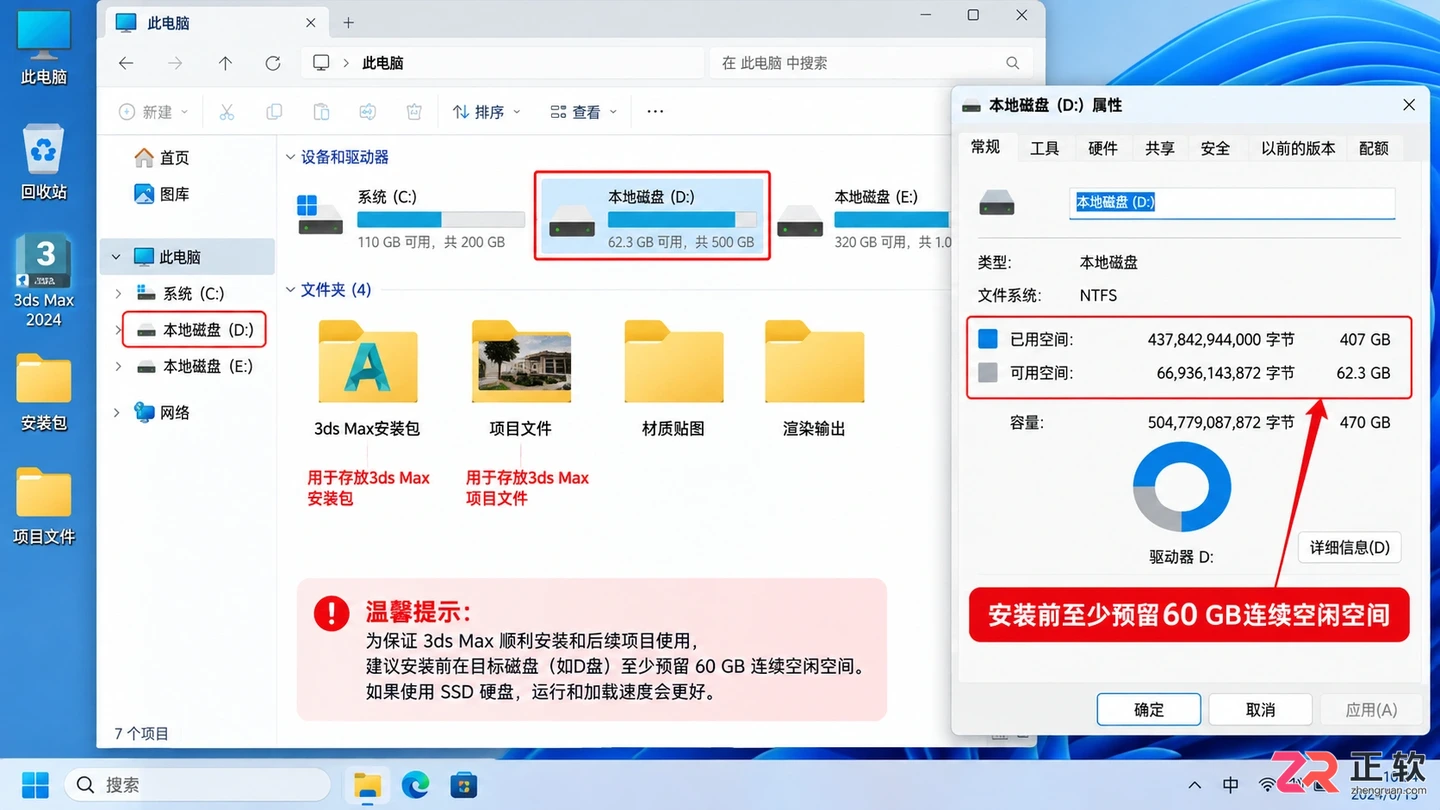Open Microsoft Store from the taskbar

(x=463, y=785)
